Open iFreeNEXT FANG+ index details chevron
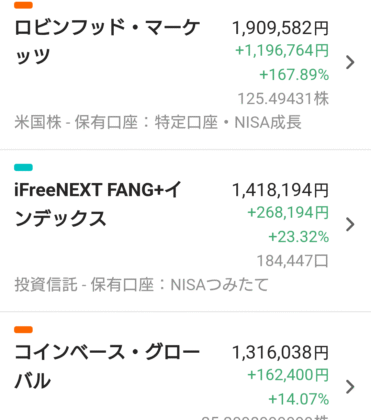The width and height of the screenshot is (371, 420). pos(350,224)
